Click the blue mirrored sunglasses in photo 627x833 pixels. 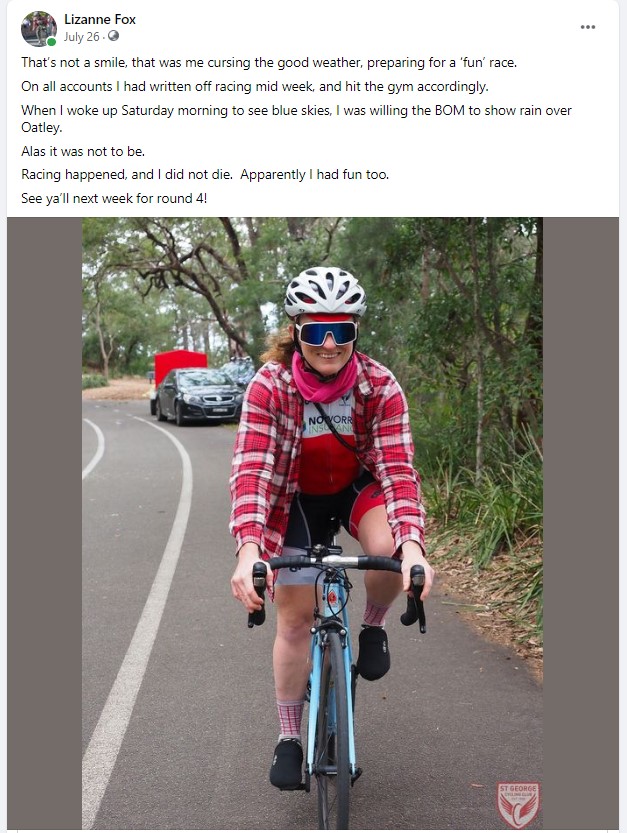326,333
